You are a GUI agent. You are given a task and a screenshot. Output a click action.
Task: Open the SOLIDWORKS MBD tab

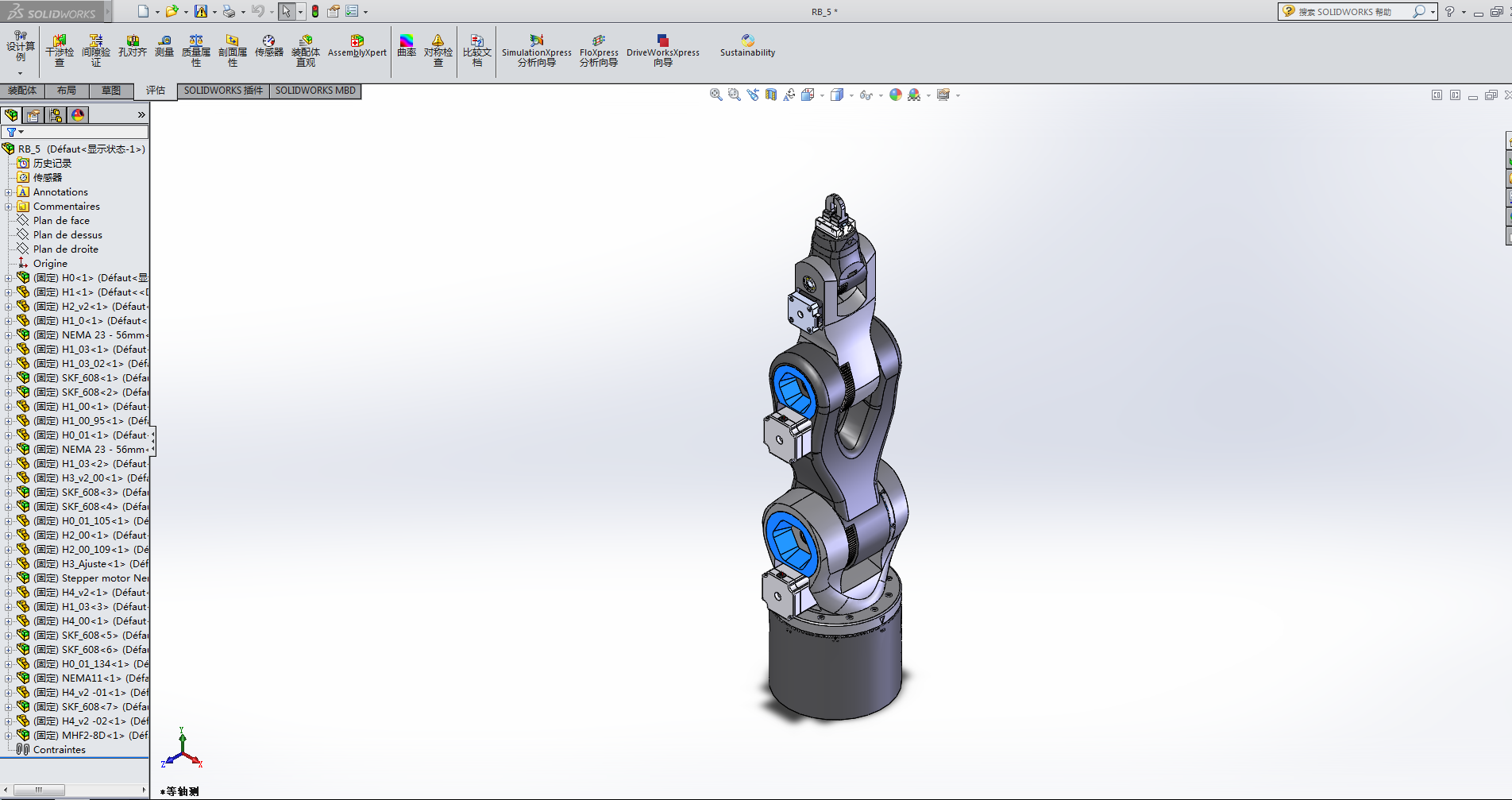pyautogui.click(x=315, y=91)
